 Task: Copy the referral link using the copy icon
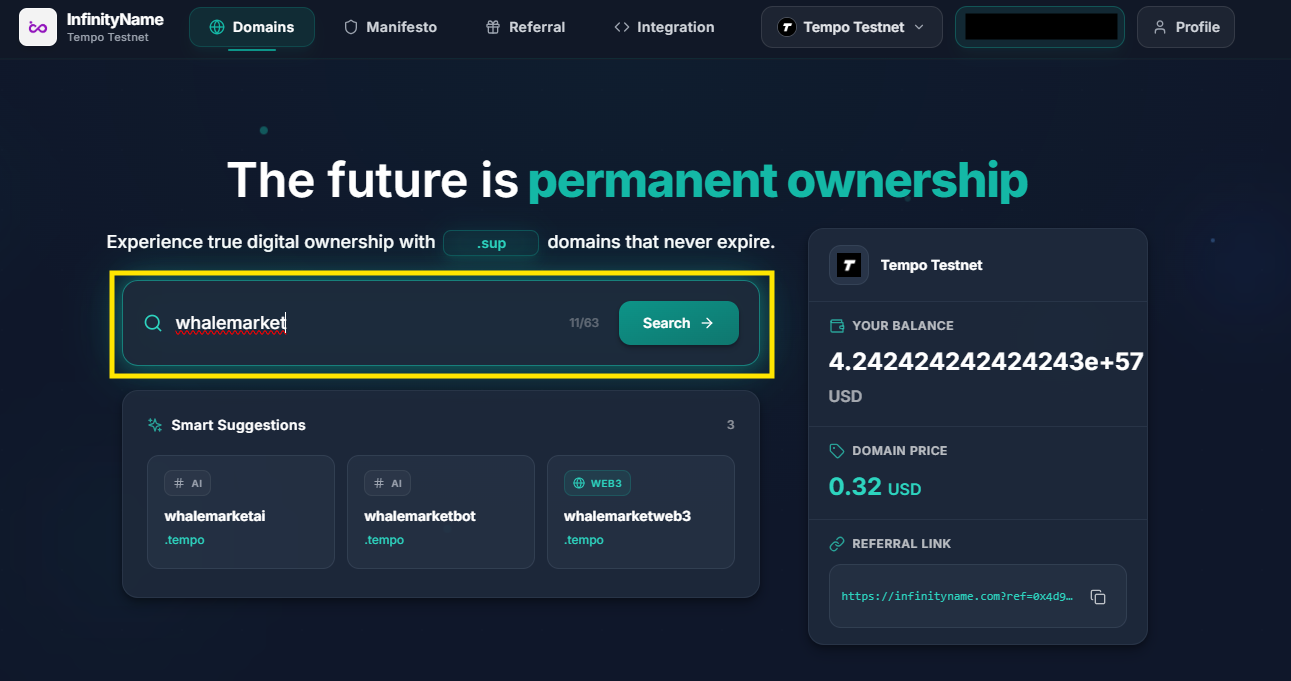(x=1098, y=596)
